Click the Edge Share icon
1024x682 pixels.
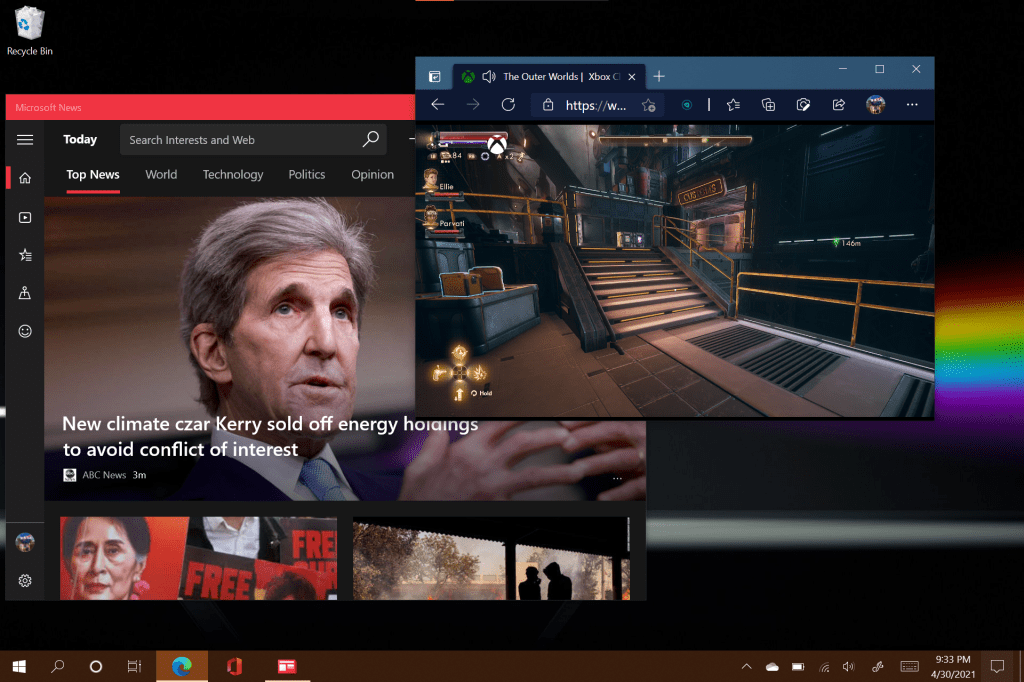coord(838,104)
